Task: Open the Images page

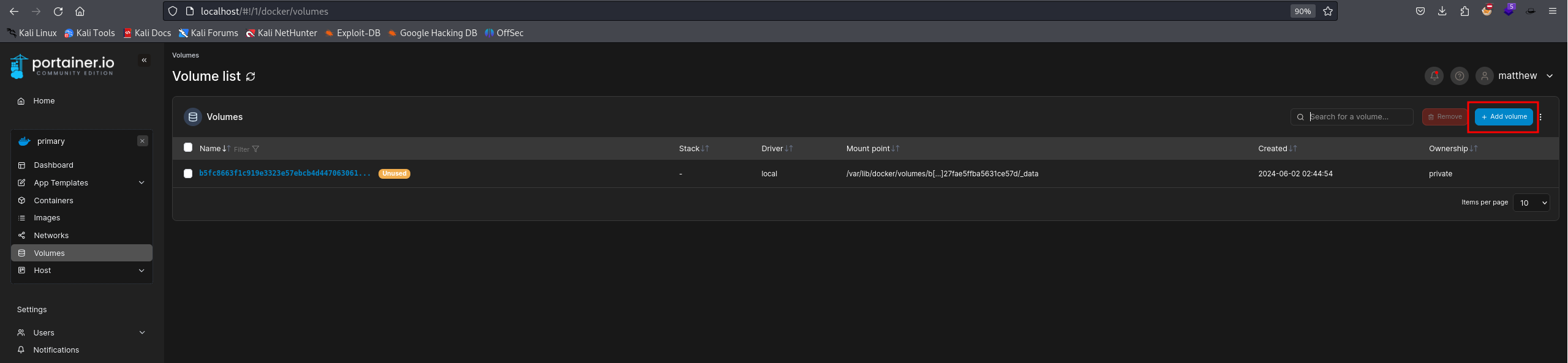Action: point(81,218)
